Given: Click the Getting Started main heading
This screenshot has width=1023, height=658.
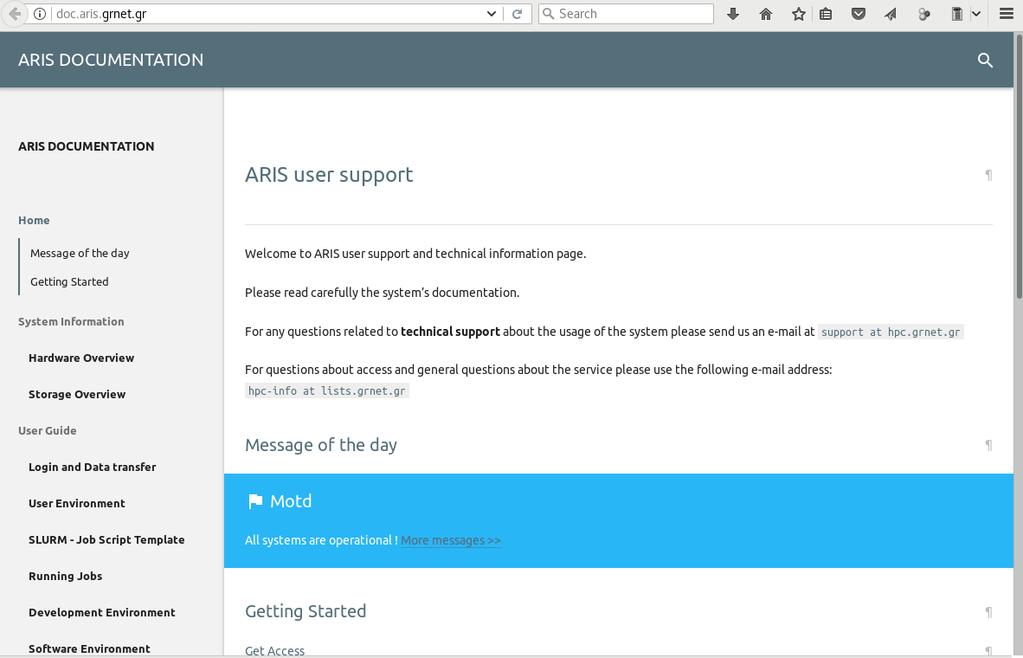Looking at the screenshot, I should coord(305,612).
